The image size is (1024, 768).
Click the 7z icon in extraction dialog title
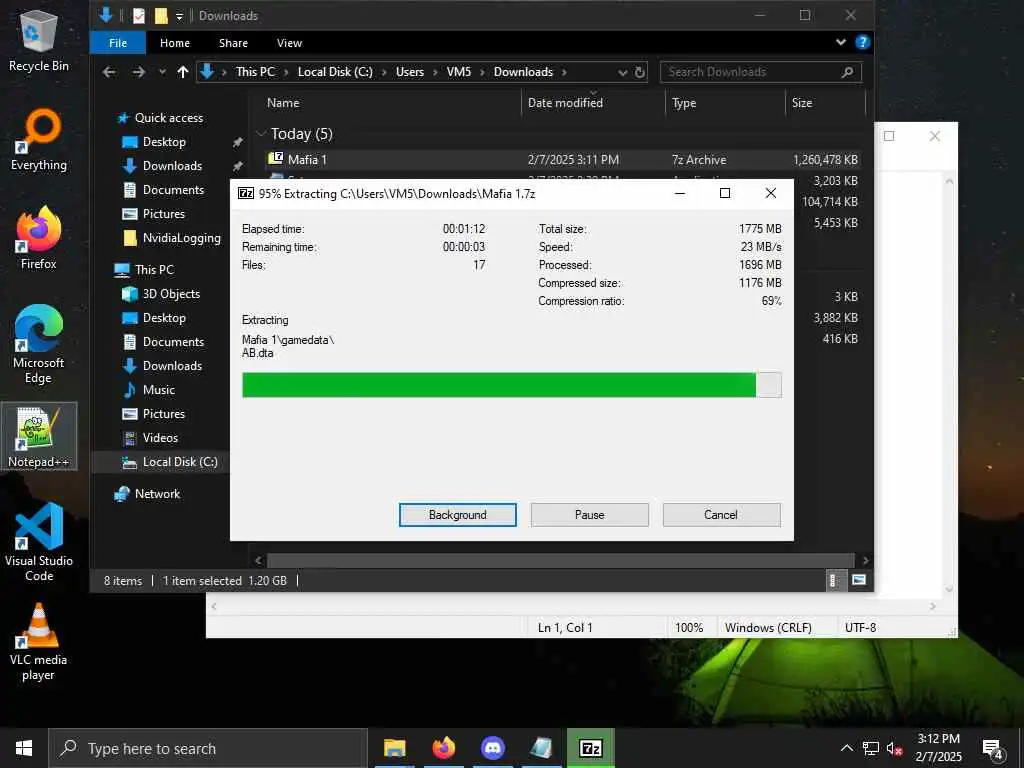(246, 193)
